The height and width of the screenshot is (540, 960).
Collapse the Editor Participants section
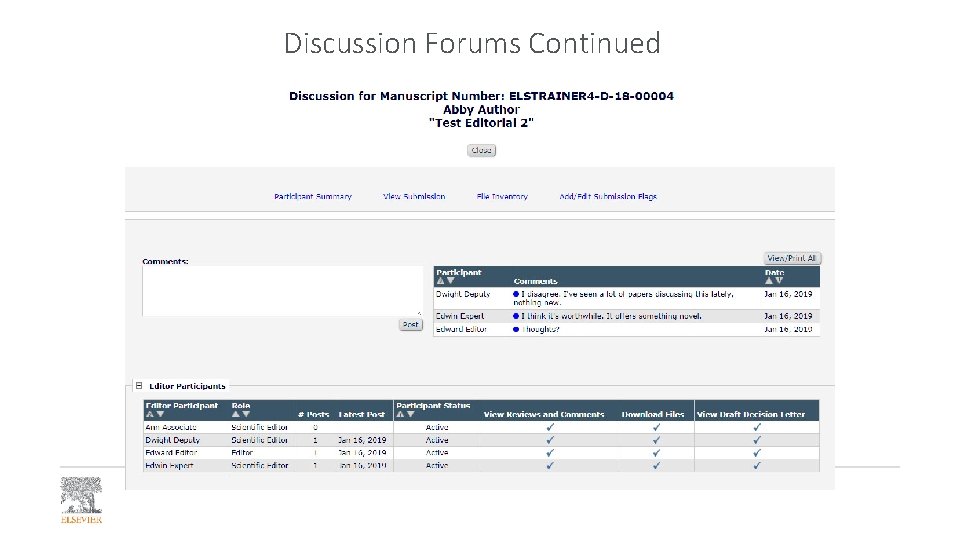pyautogui.click(x=139, y=386)
